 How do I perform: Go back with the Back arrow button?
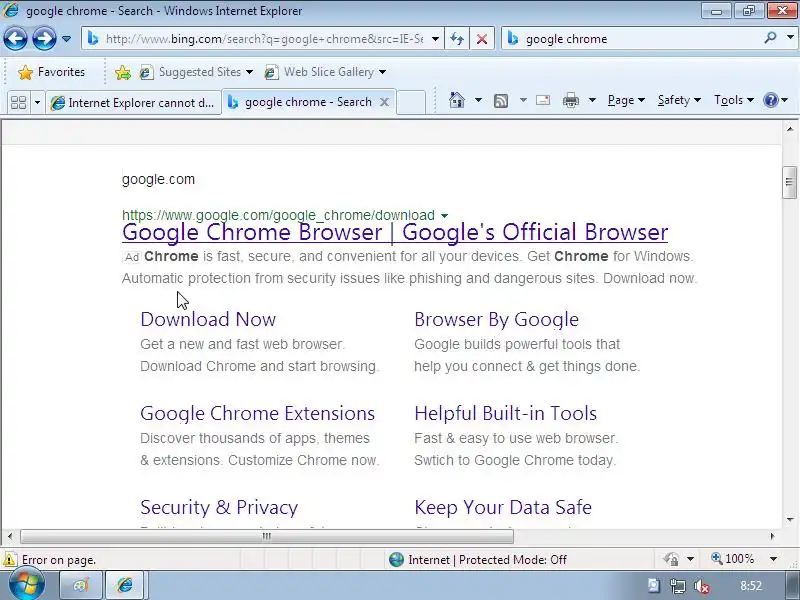click(15, 38)
